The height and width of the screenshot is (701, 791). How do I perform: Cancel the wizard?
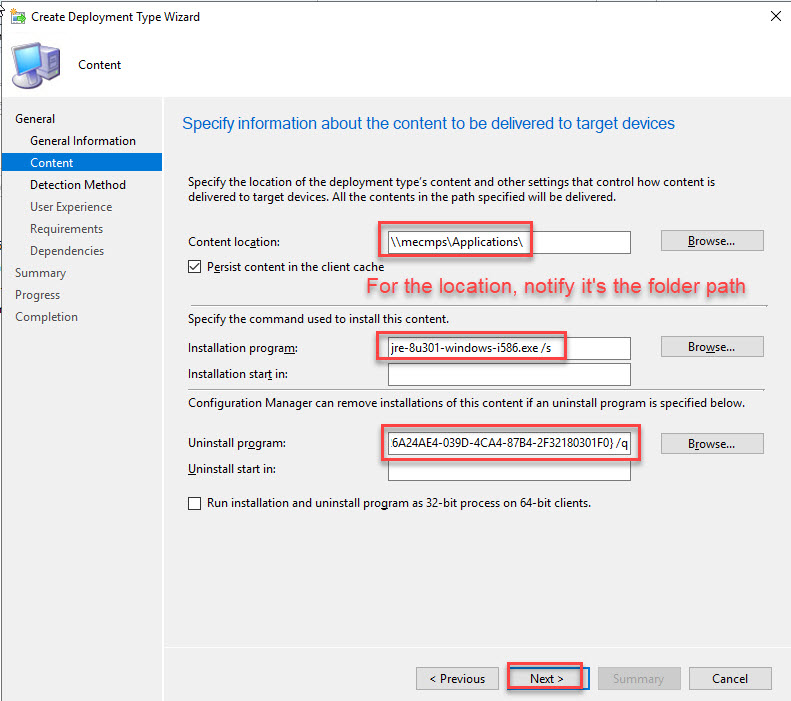[x=729, y=678]
